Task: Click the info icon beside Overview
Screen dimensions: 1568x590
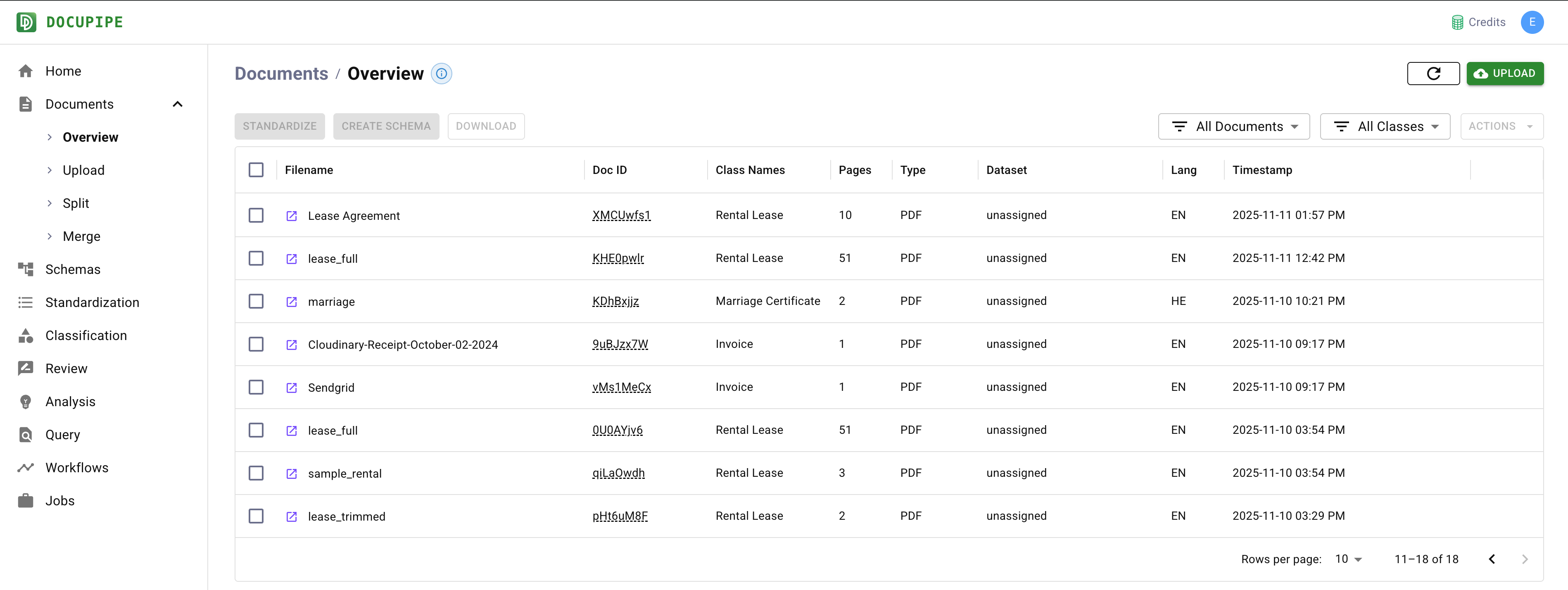Action: (441, 74)
